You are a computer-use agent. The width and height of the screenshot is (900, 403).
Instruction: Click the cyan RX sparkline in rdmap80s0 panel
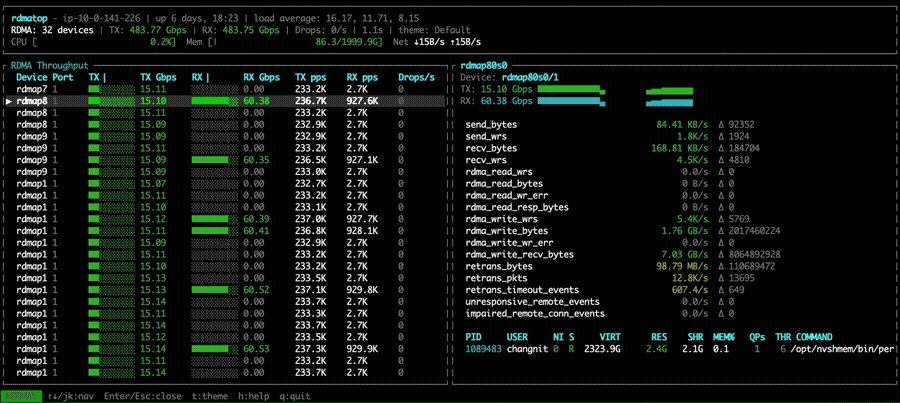(615, 102)
